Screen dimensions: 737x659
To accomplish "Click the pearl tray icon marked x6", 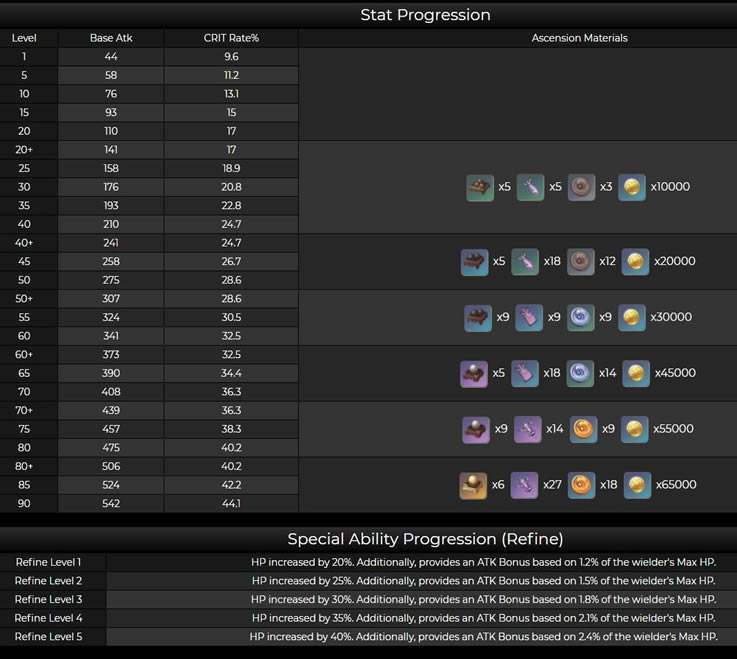I will 473,485.
